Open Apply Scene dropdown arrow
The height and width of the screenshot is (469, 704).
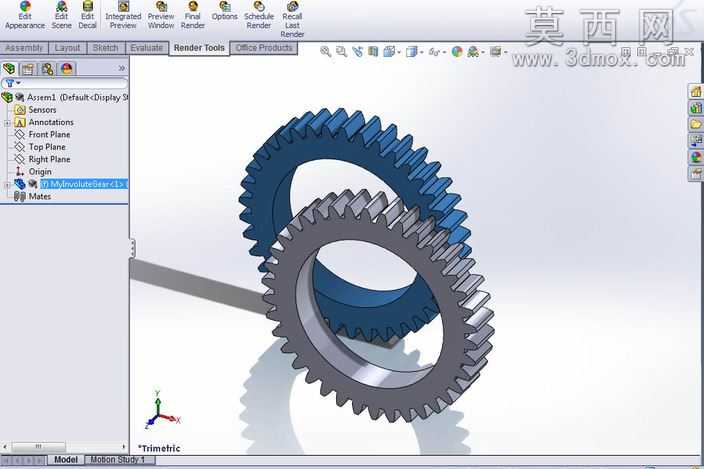(x=483, y=53)
